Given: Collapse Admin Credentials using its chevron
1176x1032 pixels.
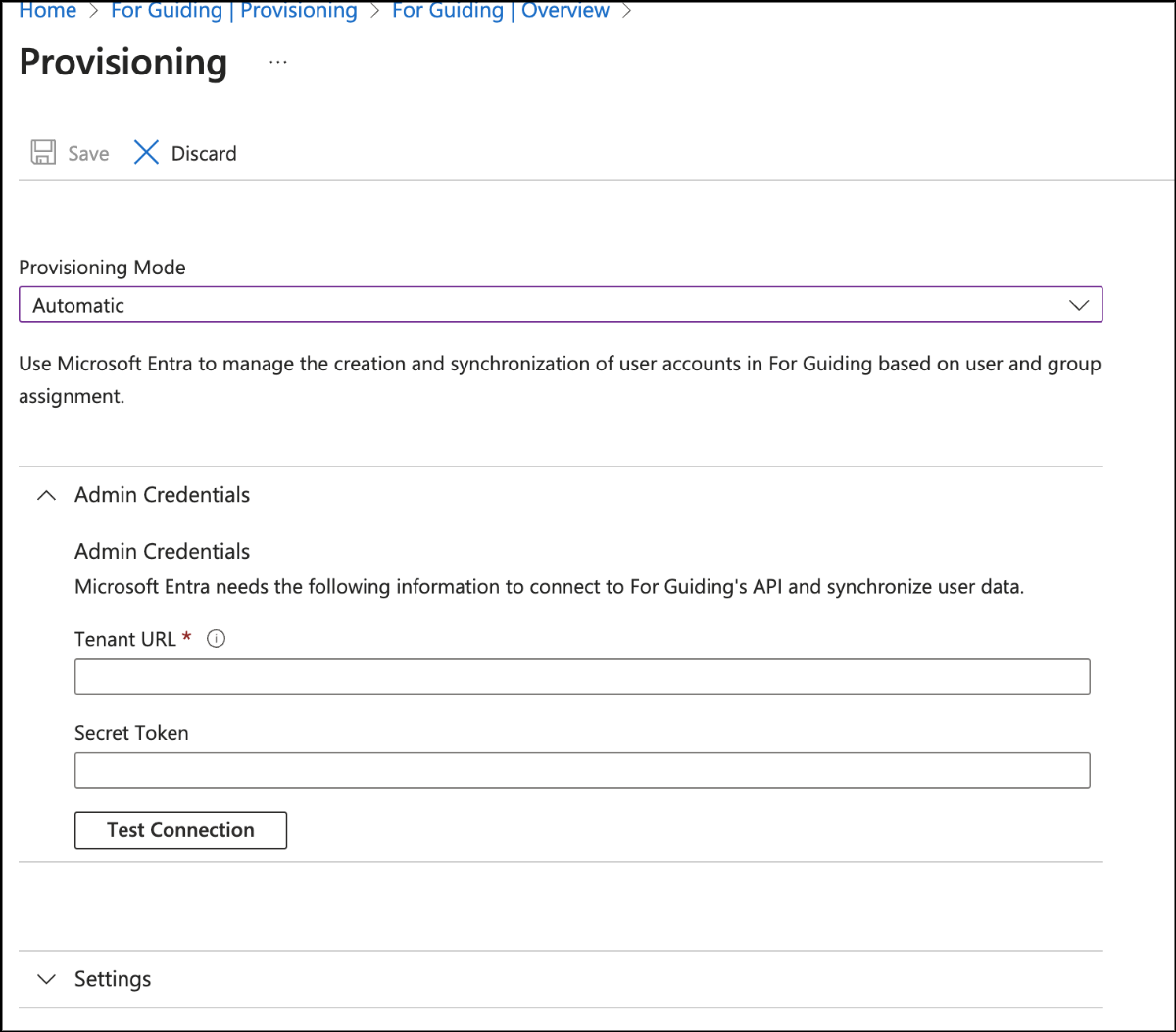Looking at the screenshot, I should 45,496.
